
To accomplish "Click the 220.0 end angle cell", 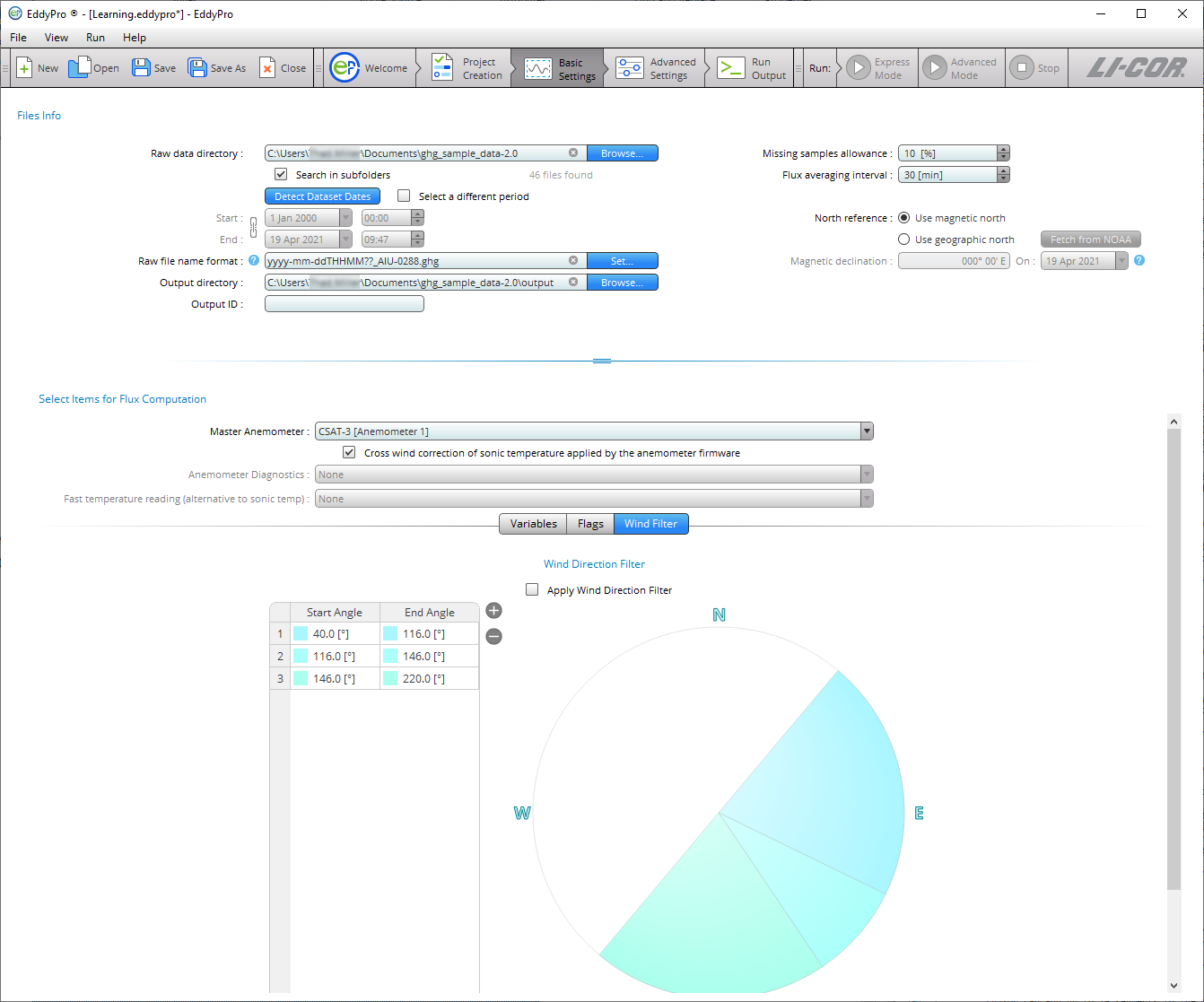I will click(x=430, y=679).
